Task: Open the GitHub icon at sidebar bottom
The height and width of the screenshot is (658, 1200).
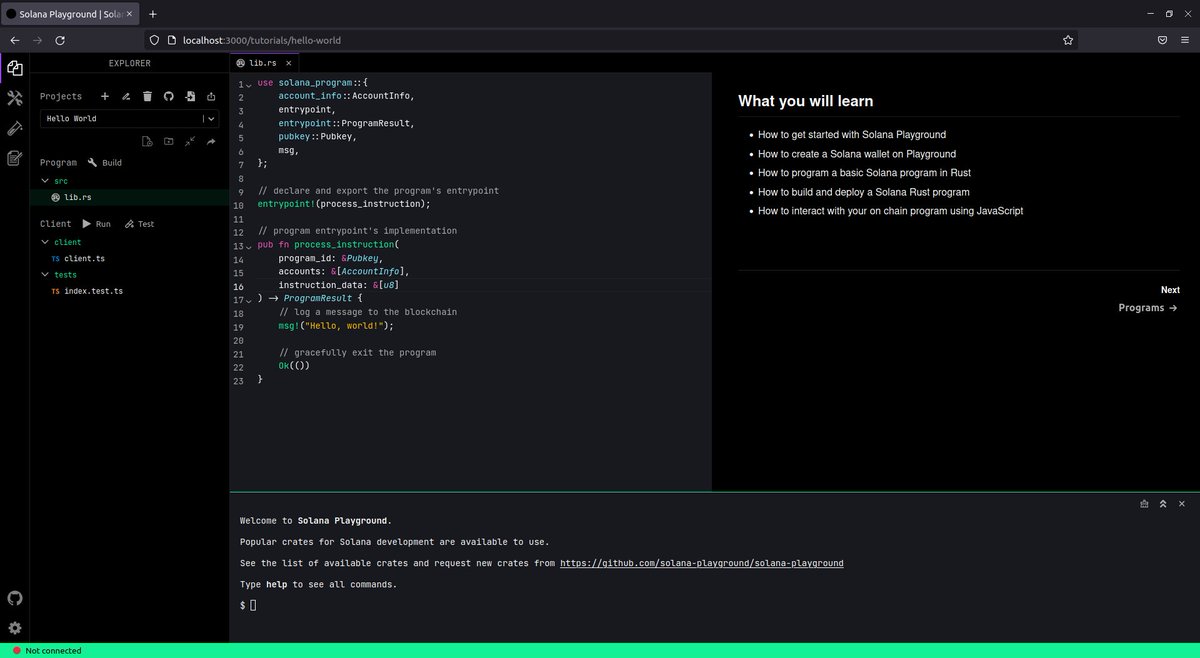Action: (x=14, y=598)
